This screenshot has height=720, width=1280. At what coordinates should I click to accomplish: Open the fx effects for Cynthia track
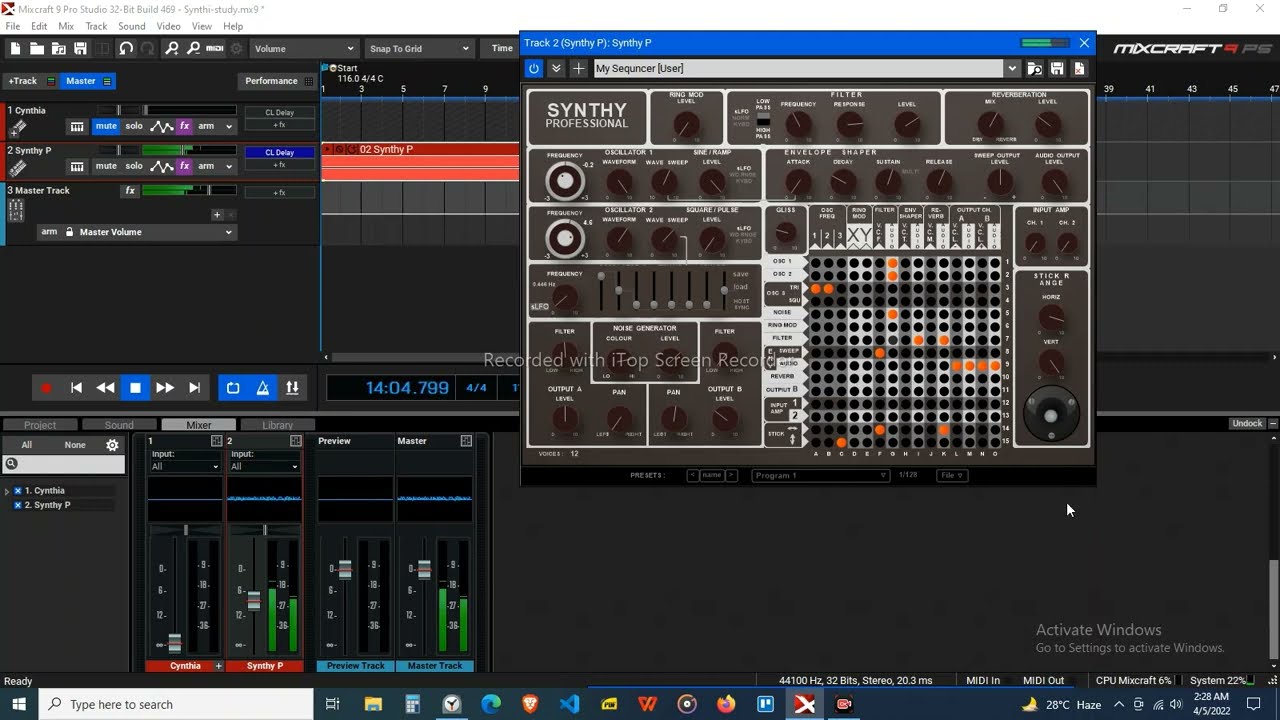point(184,126)
